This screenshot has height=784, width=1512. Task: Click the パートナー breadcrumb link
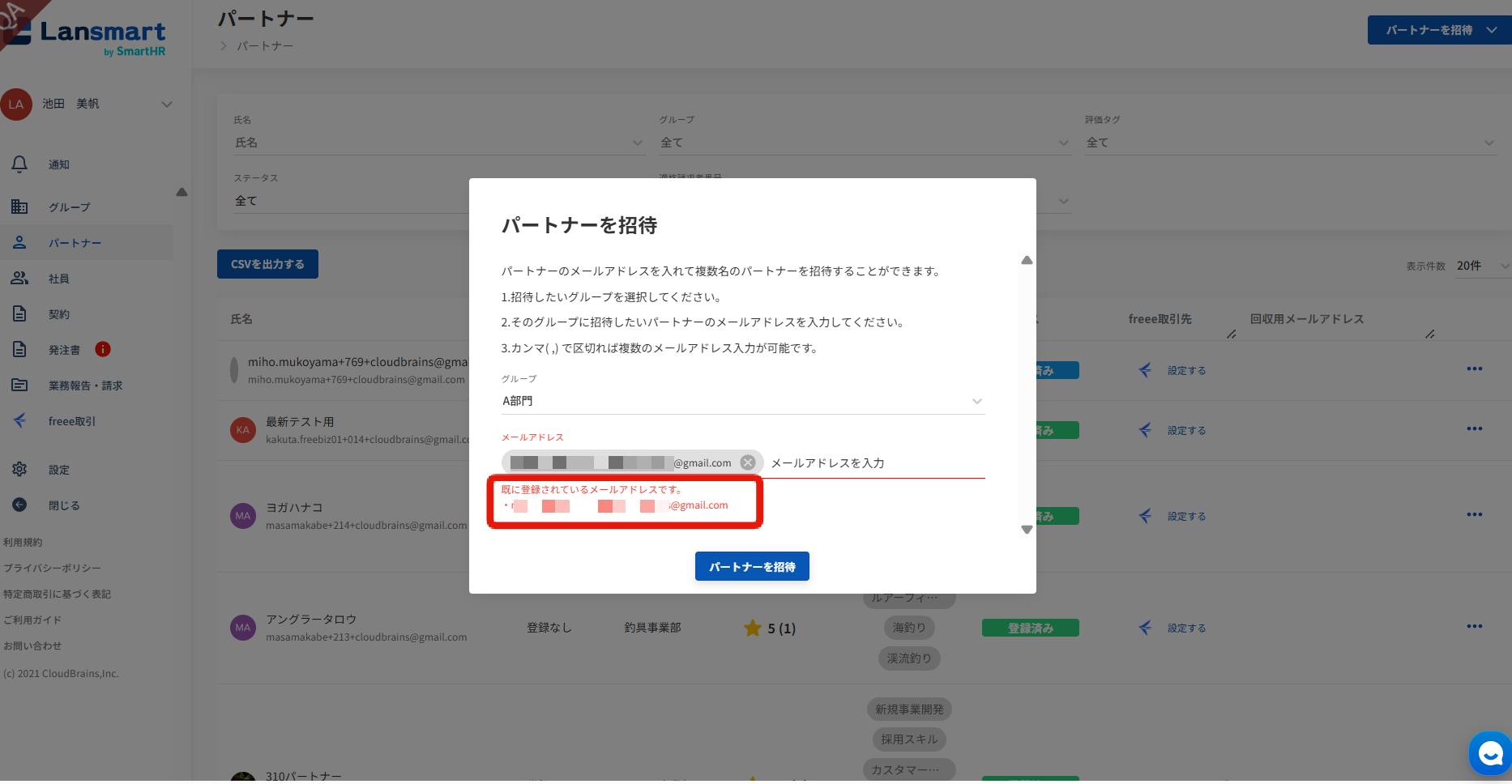(265, 46)
